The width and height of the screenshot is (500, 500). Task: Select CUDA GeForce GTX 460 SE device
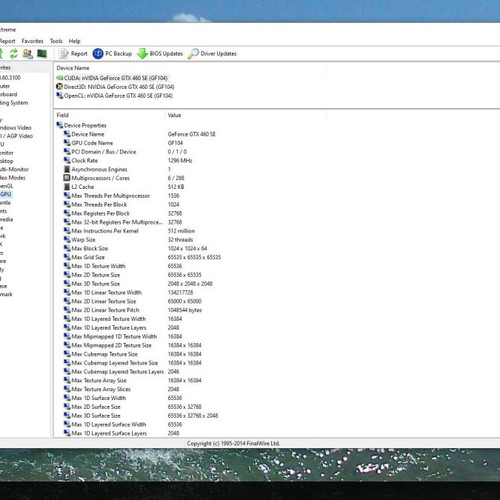point(112,78)
